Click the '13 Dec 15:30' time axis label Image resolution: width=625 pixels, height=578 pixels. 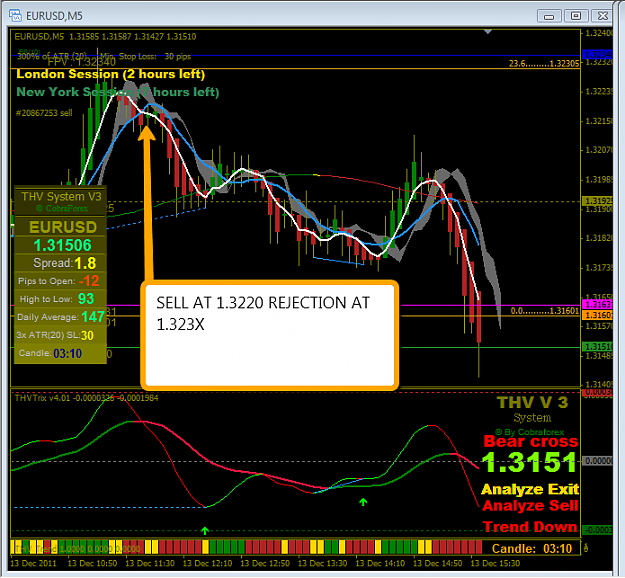click(x=495, y=563)
